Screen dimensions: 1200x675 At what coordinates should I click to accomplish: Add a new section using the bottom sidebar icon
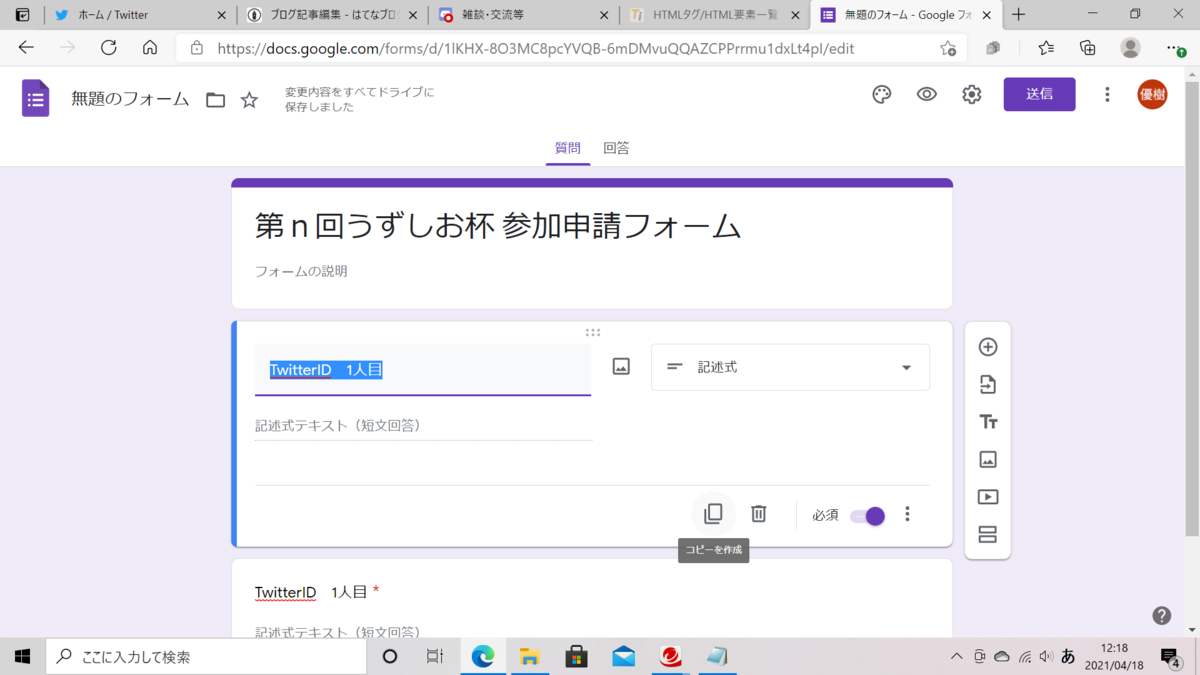(987, 534)
